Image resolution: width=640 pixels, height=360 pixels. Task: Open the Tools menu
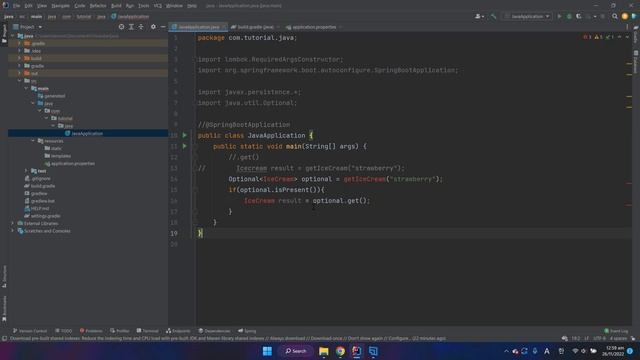144,6
